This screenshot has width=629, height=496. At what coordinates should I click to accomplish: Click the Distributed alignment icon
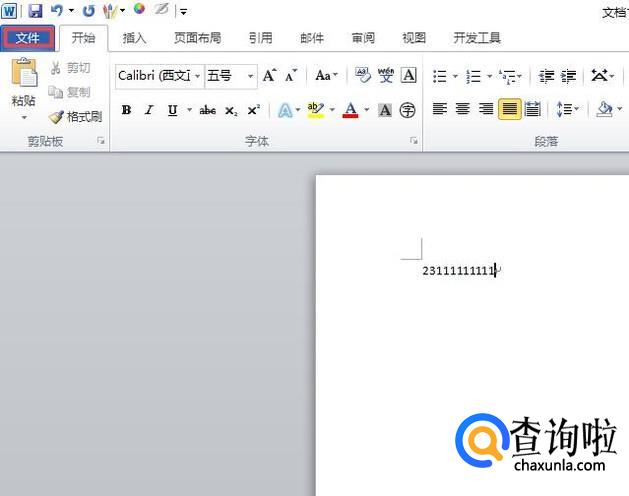click(x=533, y=109)
